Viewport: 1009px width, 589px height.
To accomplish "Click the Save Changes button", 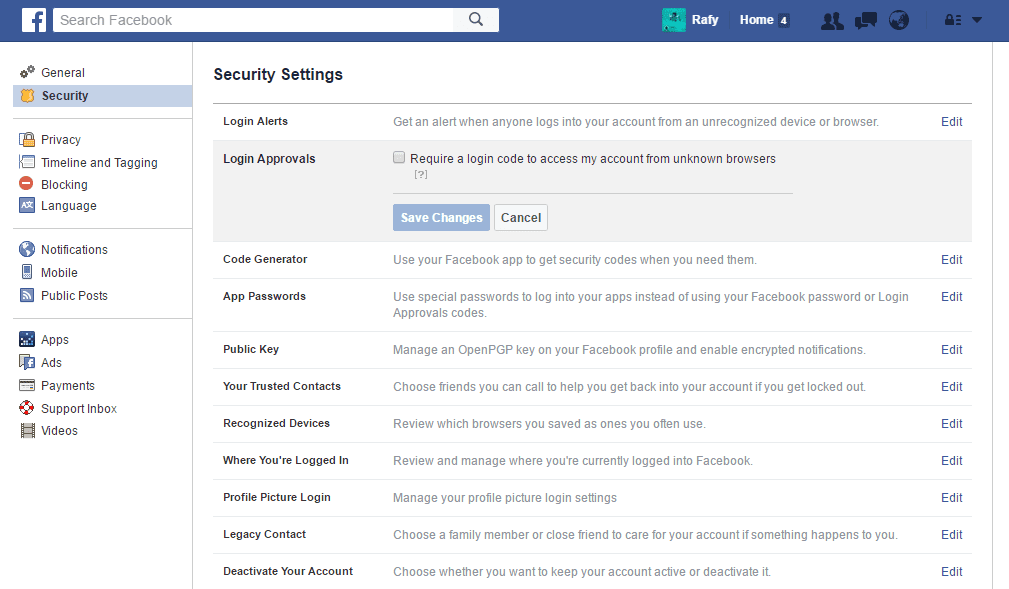I will (x=441, y=217).
